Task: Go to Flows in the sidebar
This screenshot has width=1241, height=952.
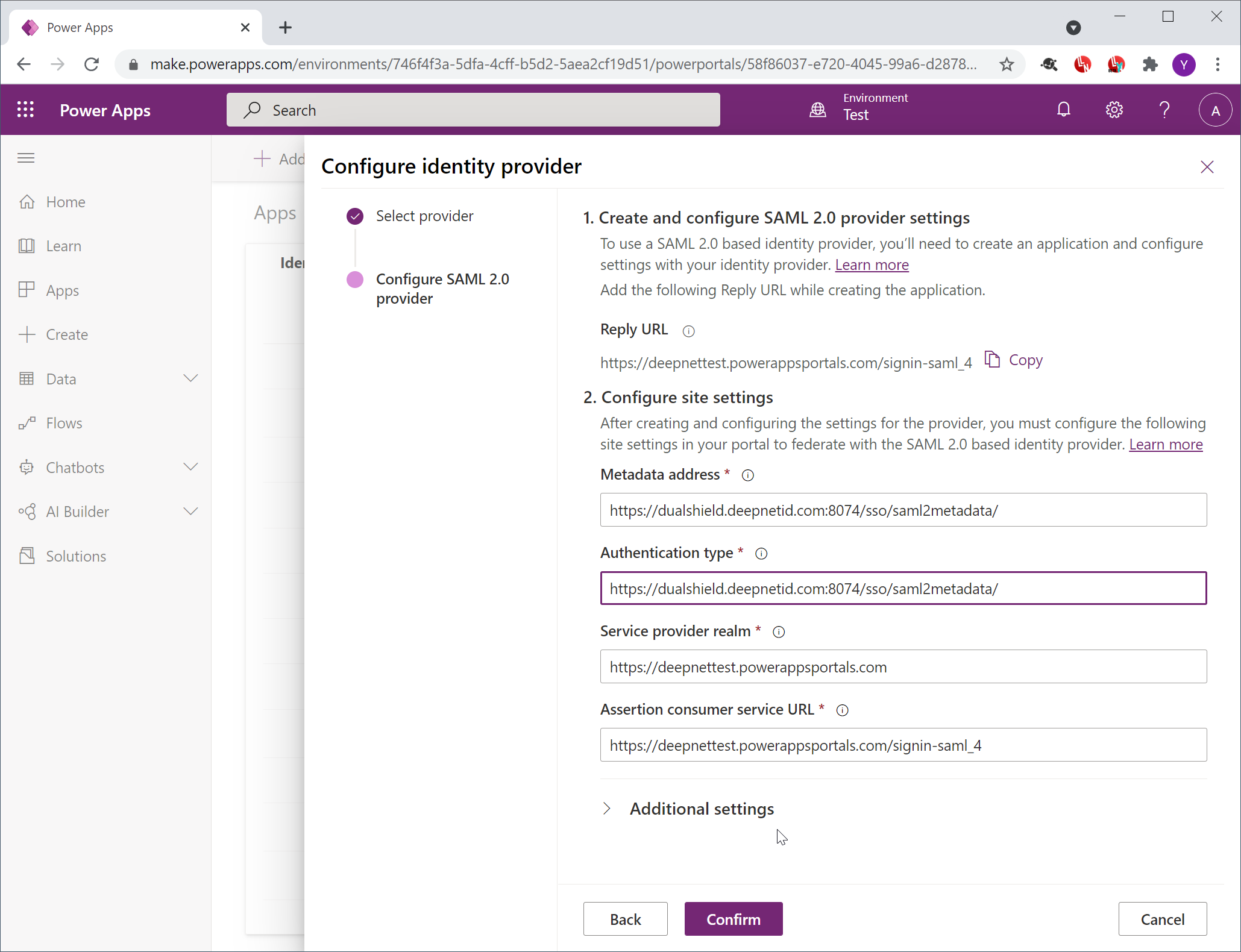Action: click(x=64, y=423)
